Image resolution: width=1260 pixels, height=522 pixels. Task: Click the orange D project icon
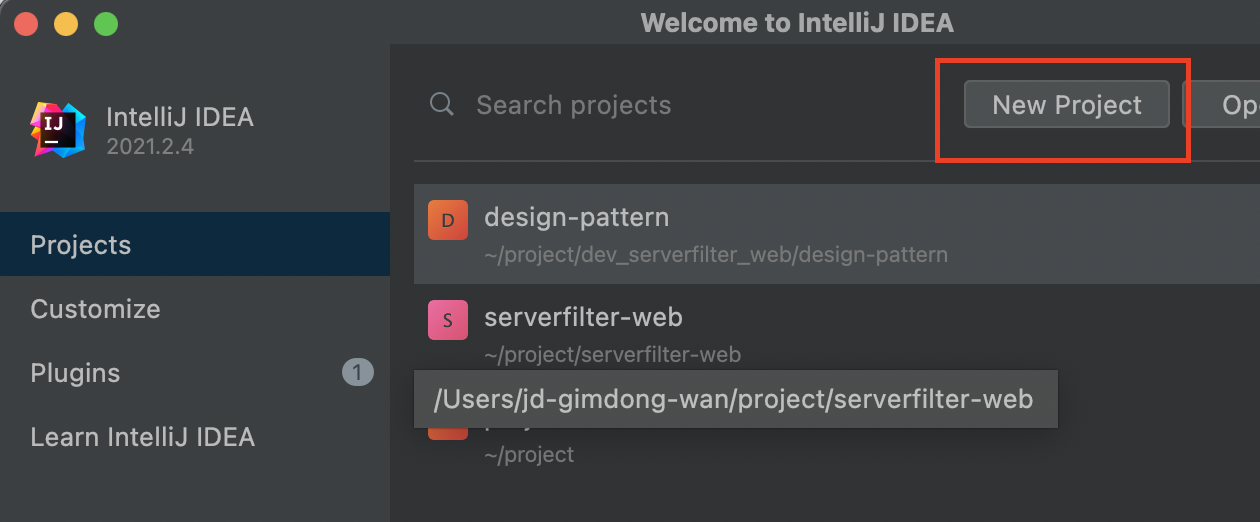coord(447,220)
